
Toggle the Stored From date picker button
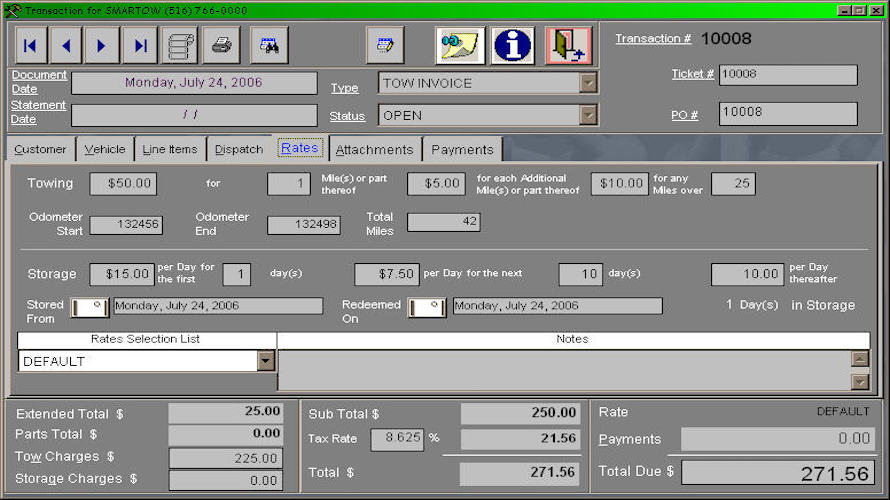[89, 306]
